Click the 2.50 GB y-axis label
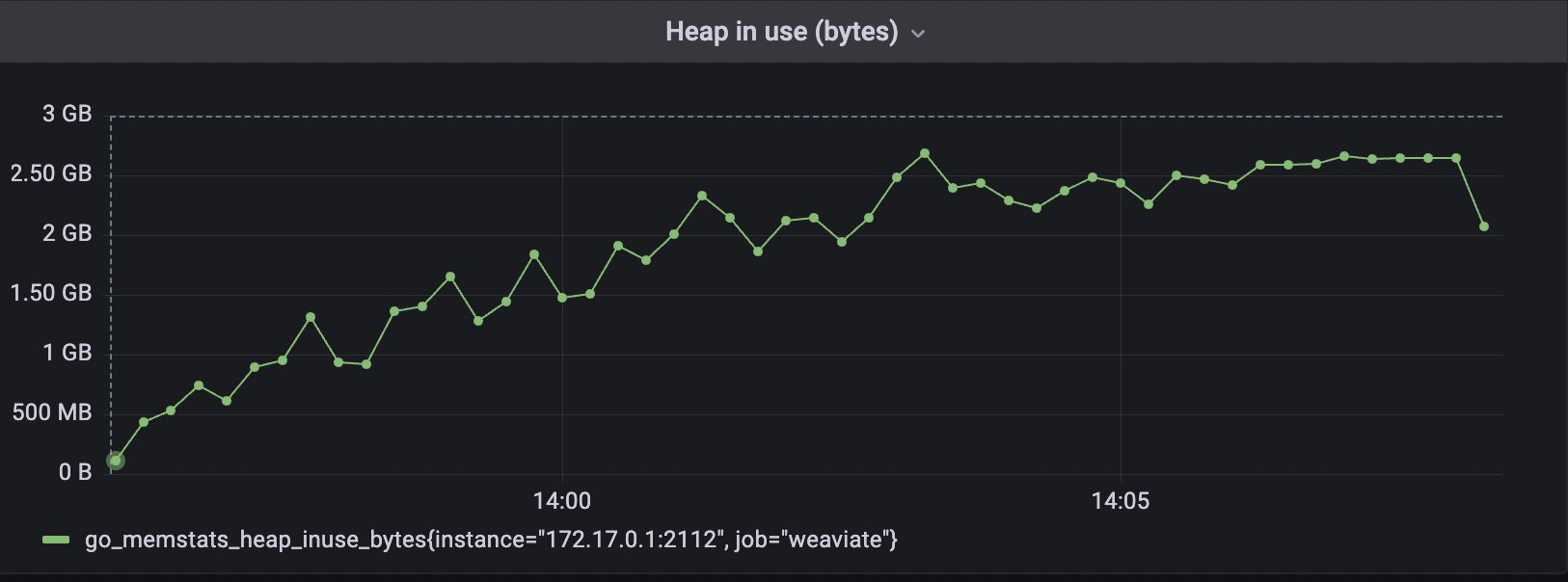The width and height of the screenshot is (1568, 582). coord(51,173)
